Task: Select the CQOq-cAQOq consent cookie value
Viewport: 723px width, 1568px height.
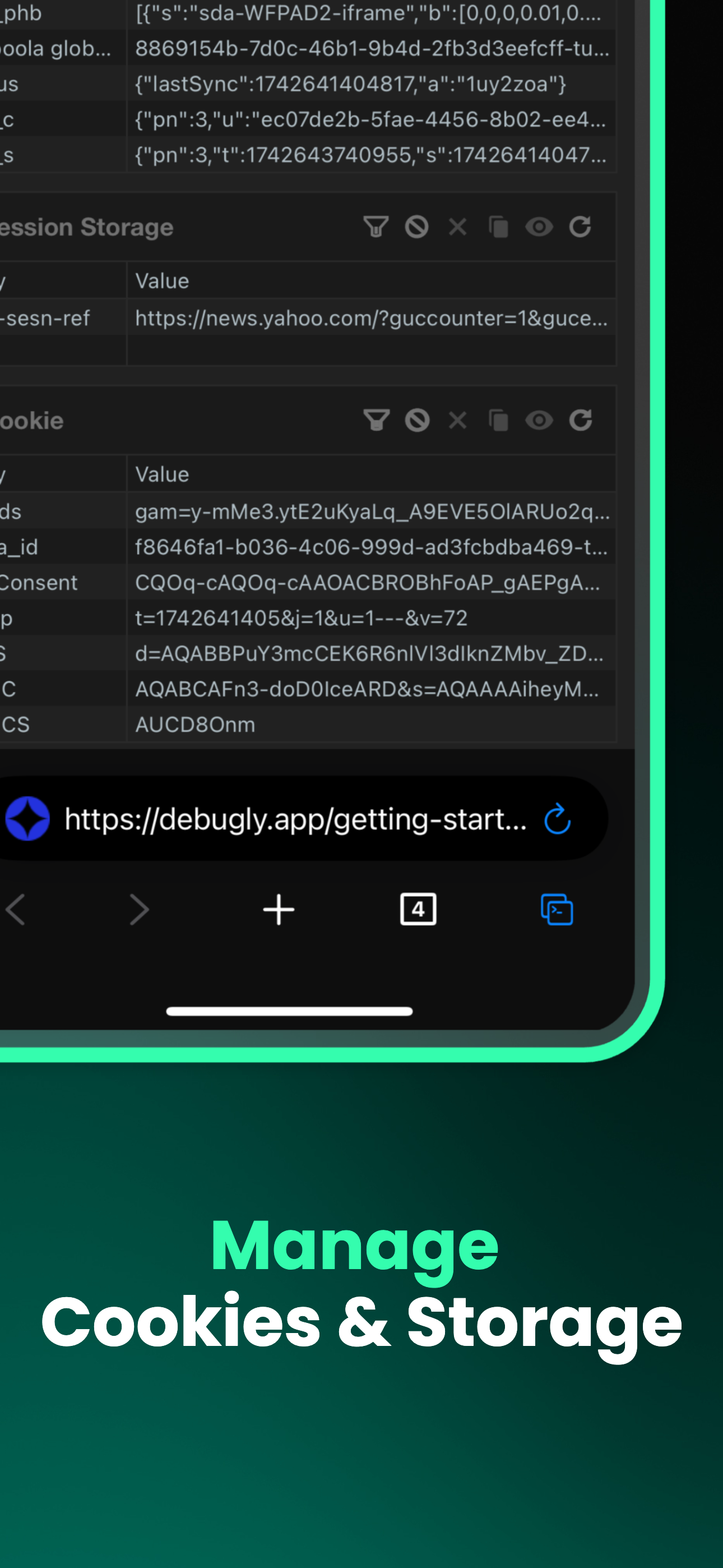Action: (x=371, y=583)
